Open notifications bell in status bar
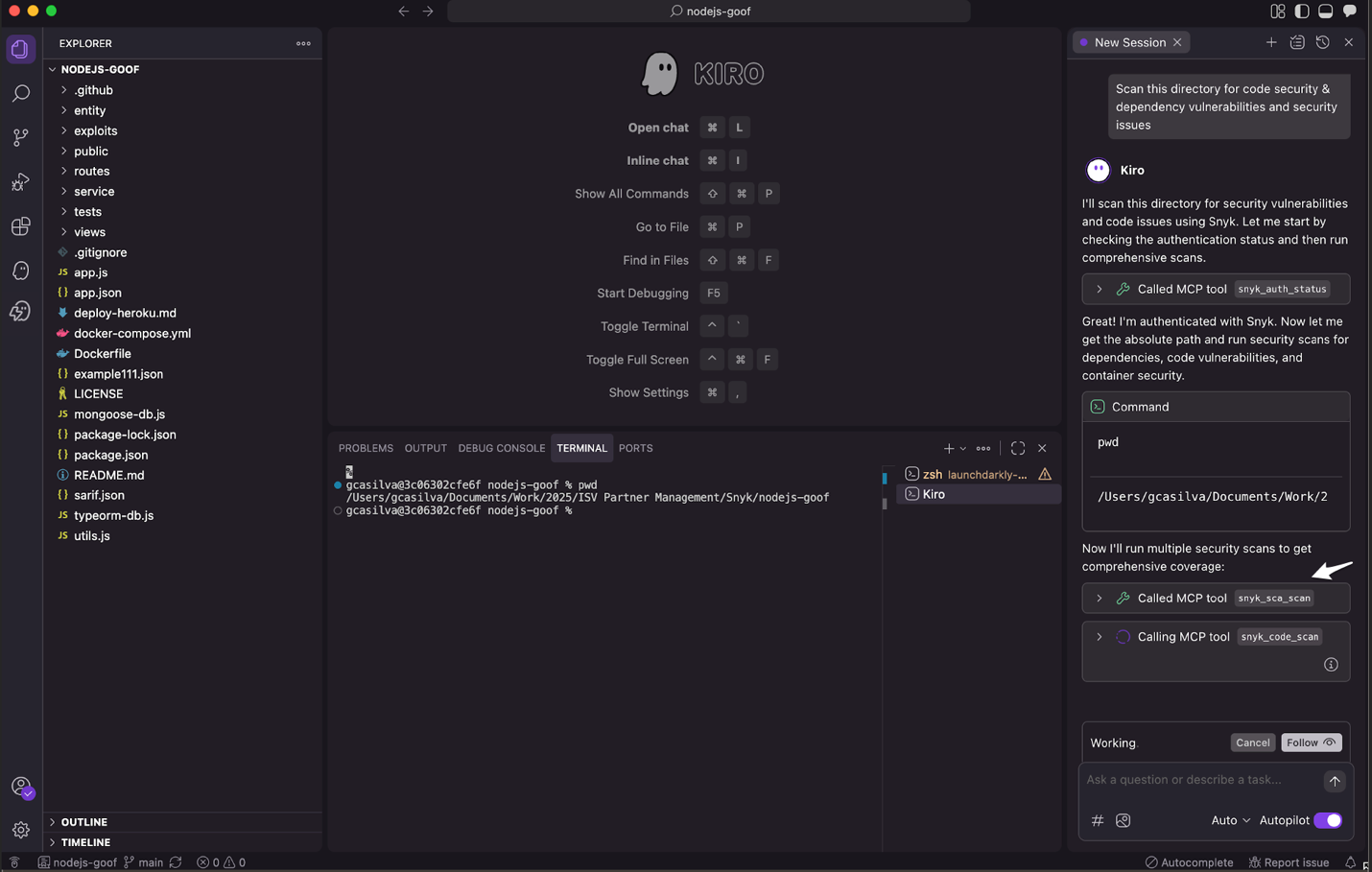 (1350, 862)
